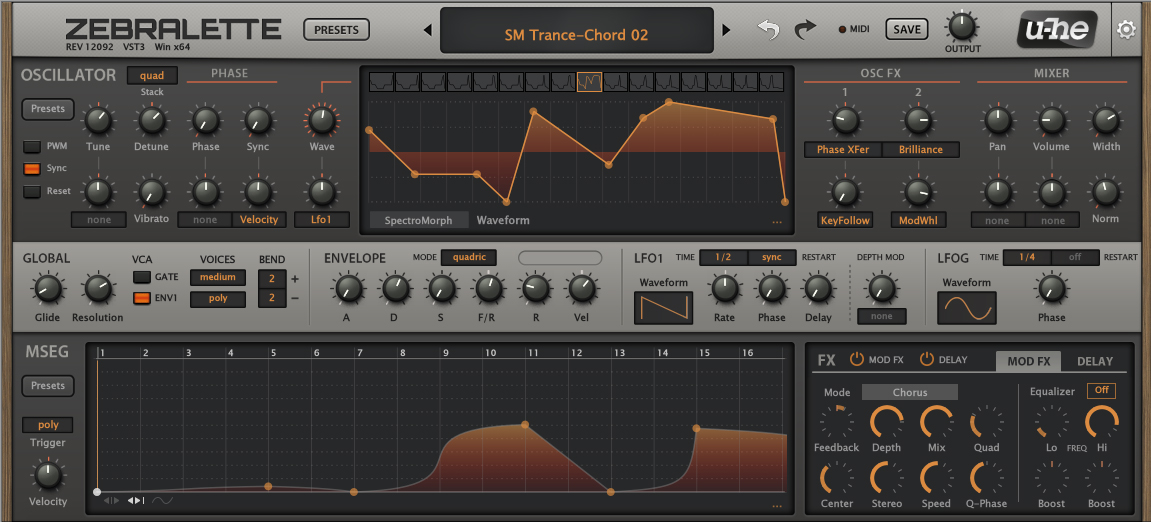Toggle the Equalizer Off button
The image size is (1151, 522).
pyautogui.click(x=1101, y=391)
